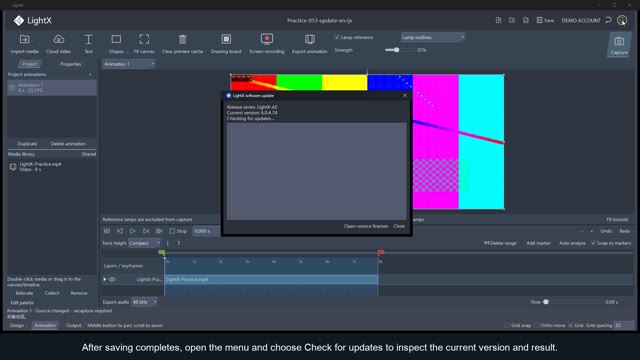
Task: Click the second file icon left of Save
Action: pyautogui.click(x=512, y=20)
